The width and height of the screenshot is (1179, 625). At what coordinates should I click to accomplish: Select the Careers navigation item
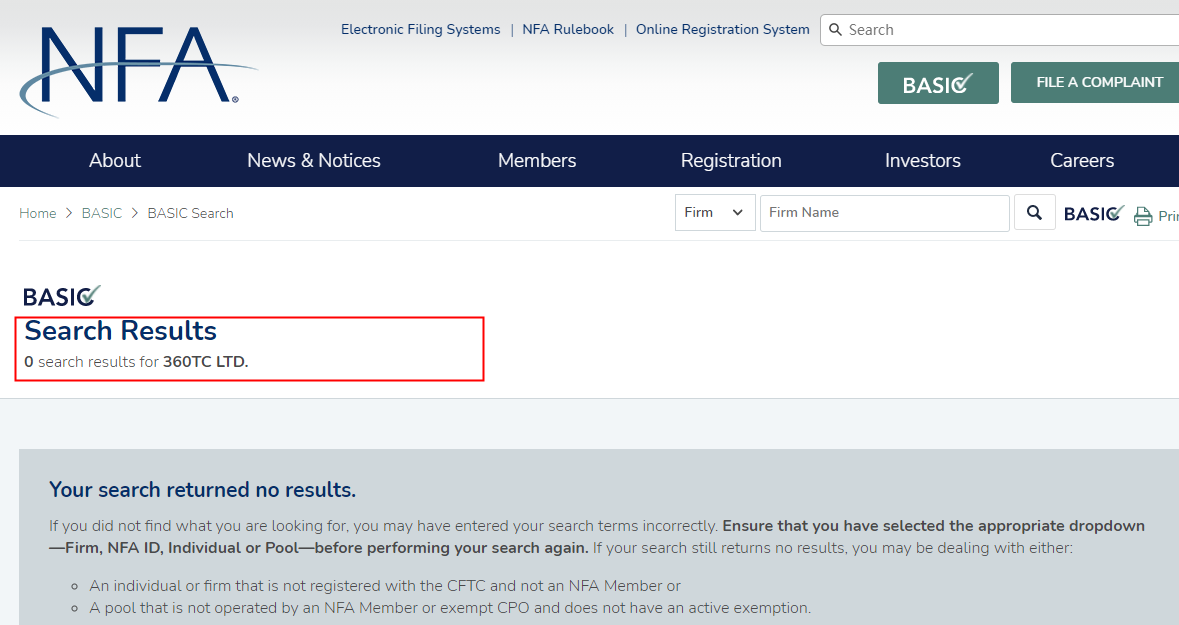(1081, 161)
